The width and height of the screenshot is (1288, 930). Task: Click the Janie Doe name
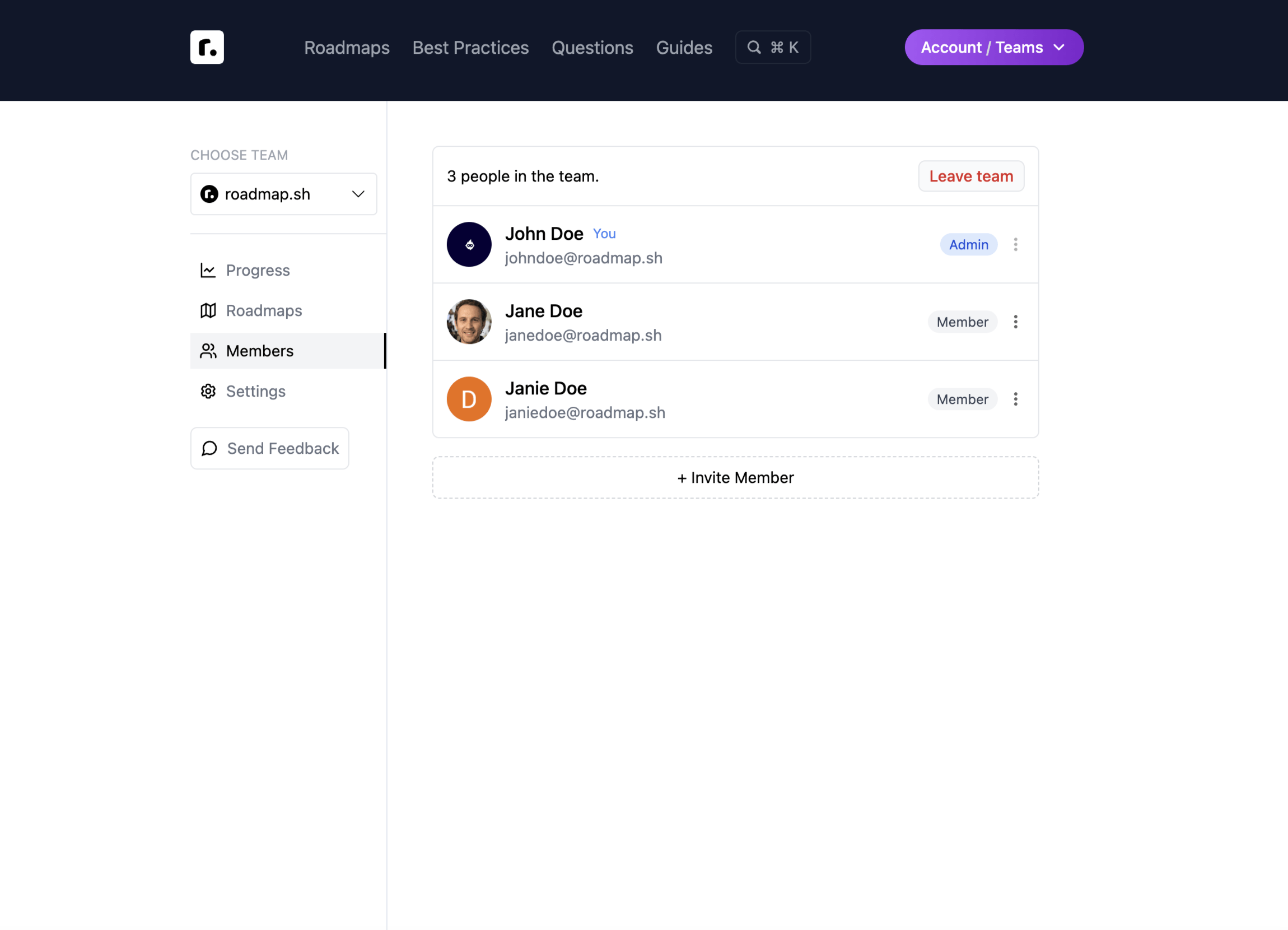pyautogui.click(x=545, y=388)
